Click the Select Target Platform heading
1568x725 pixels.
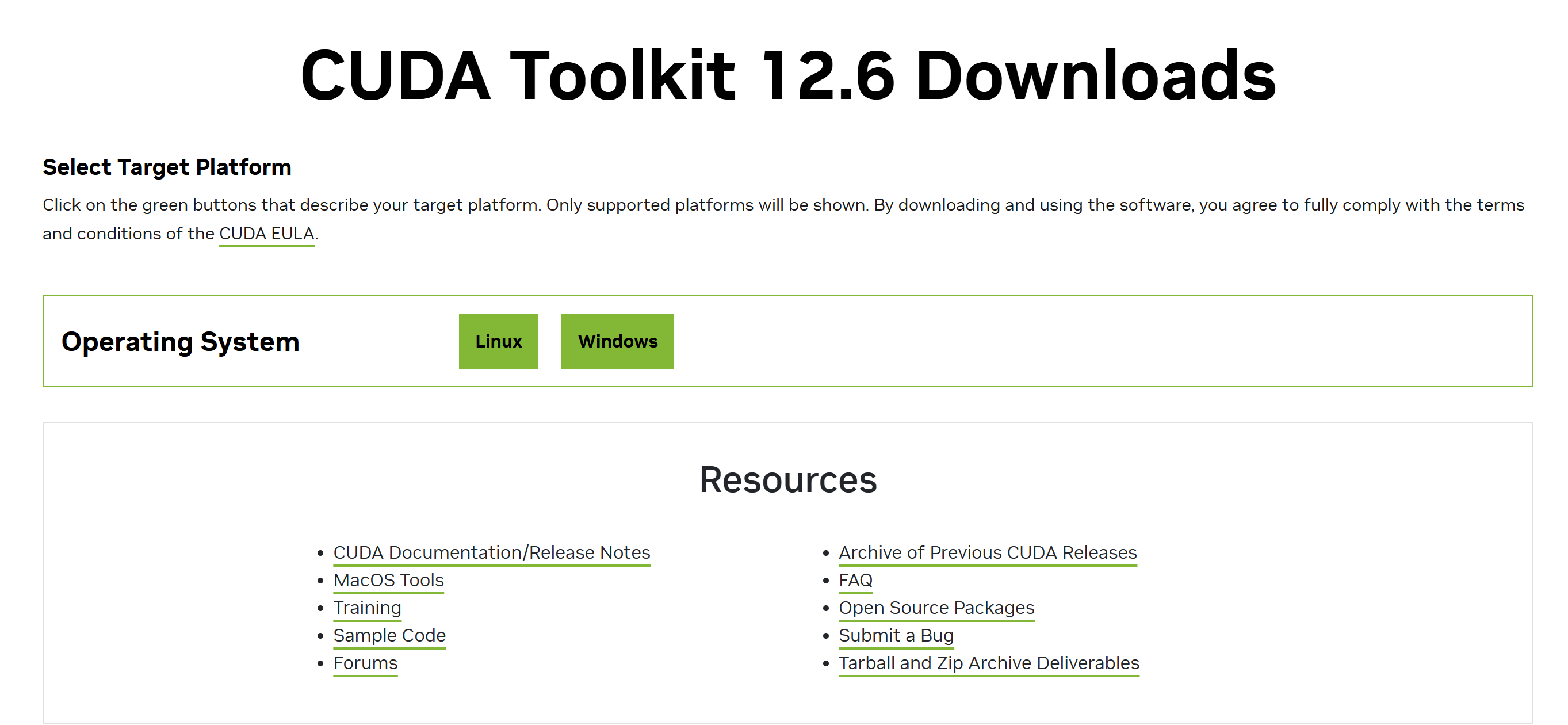(x=167, y=167)
